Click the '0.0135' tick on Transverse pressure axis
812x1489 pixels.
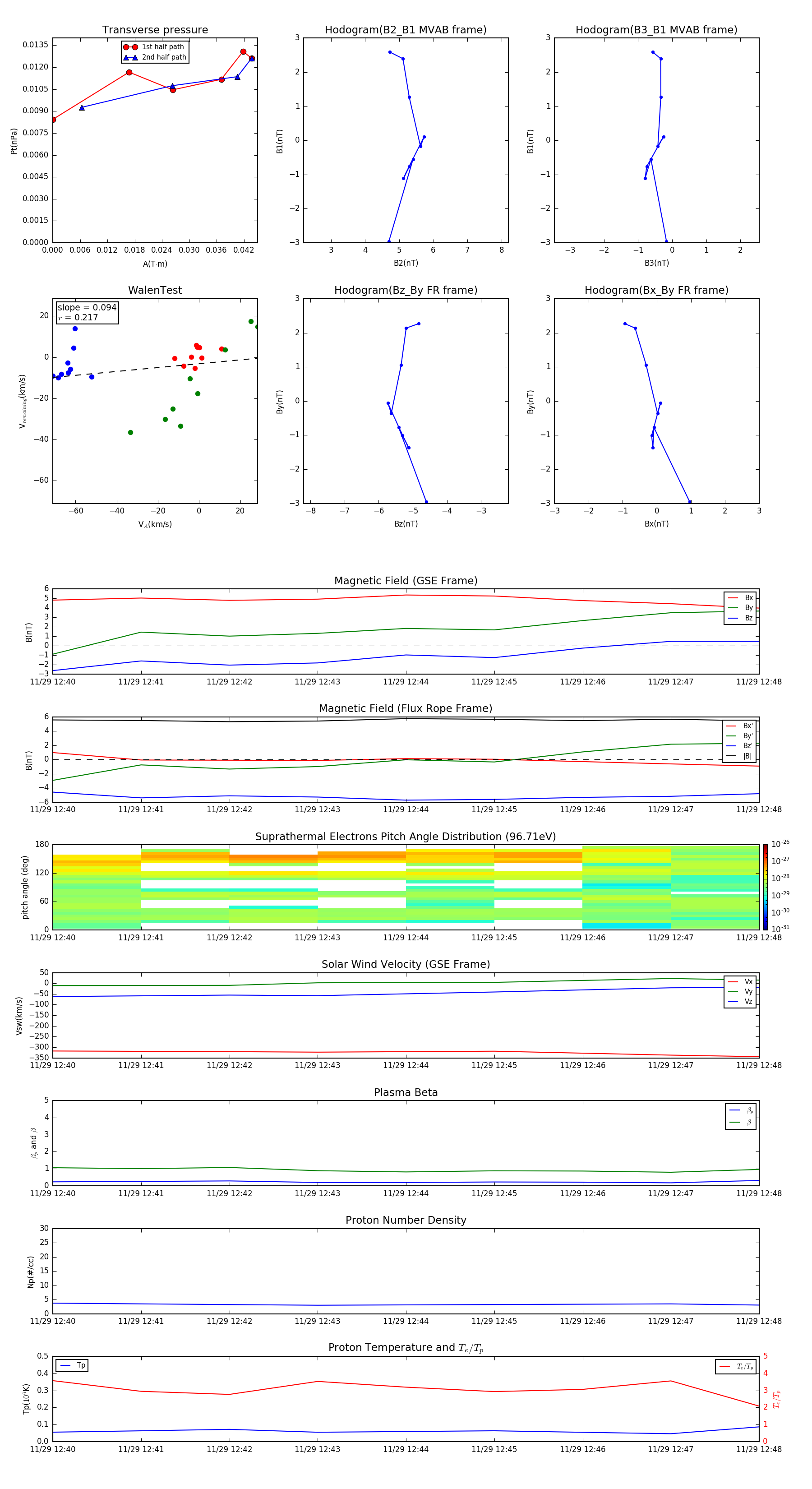pos(35,45)
